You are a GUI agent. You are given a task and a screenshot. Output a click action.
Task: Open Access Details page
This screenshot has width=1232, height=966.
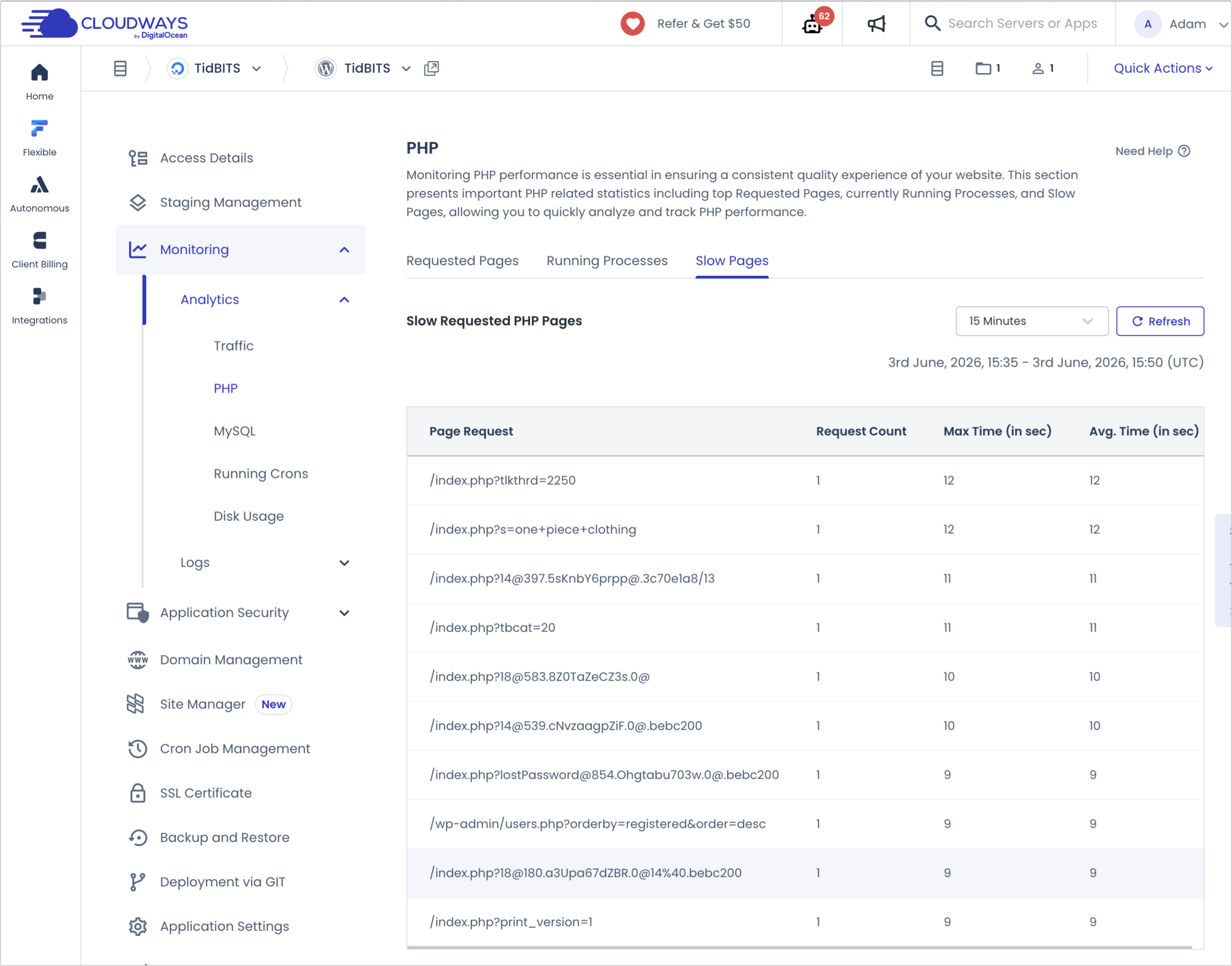point(206,158)
